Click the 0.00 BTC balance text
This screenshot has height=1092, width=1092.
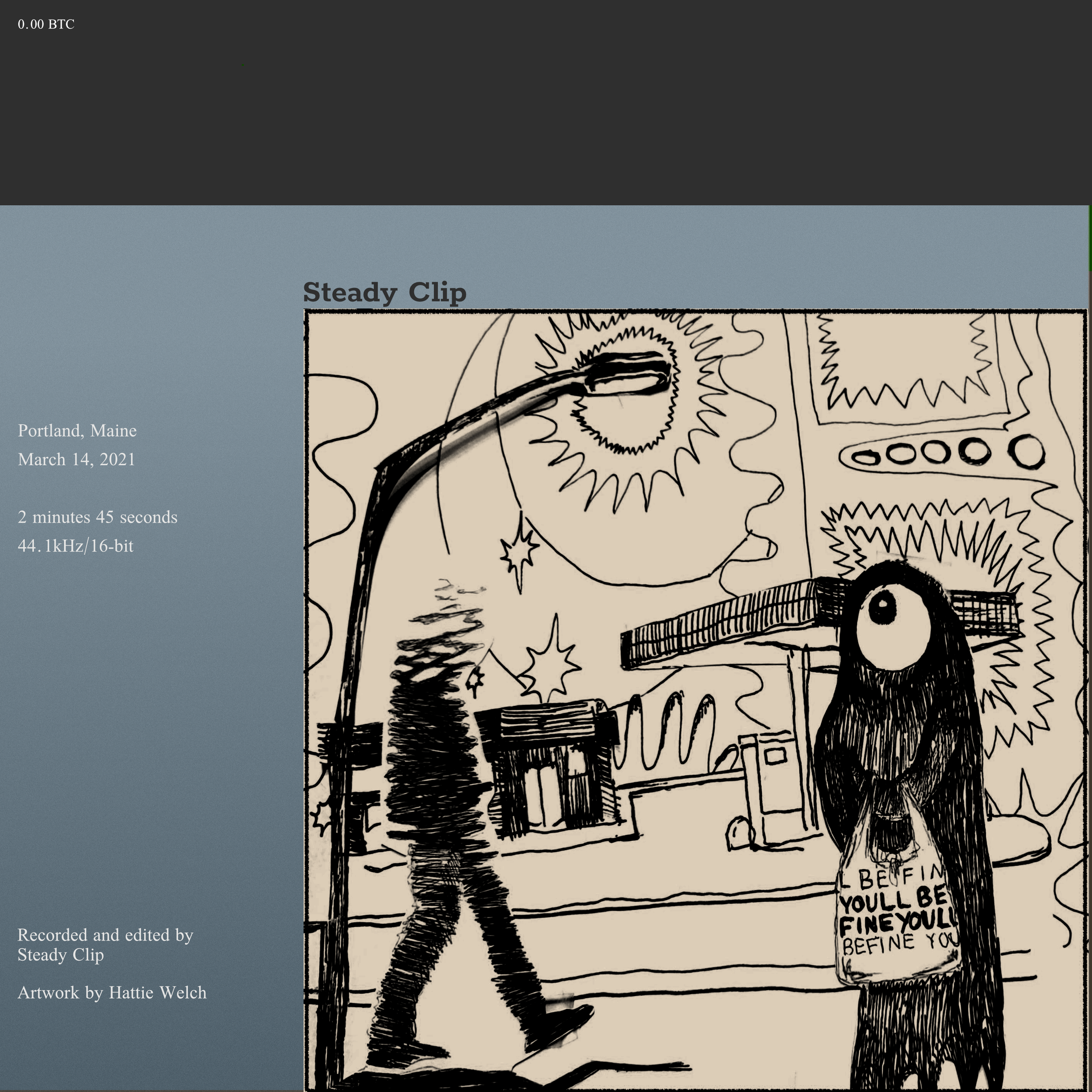(x=46, y=24)
